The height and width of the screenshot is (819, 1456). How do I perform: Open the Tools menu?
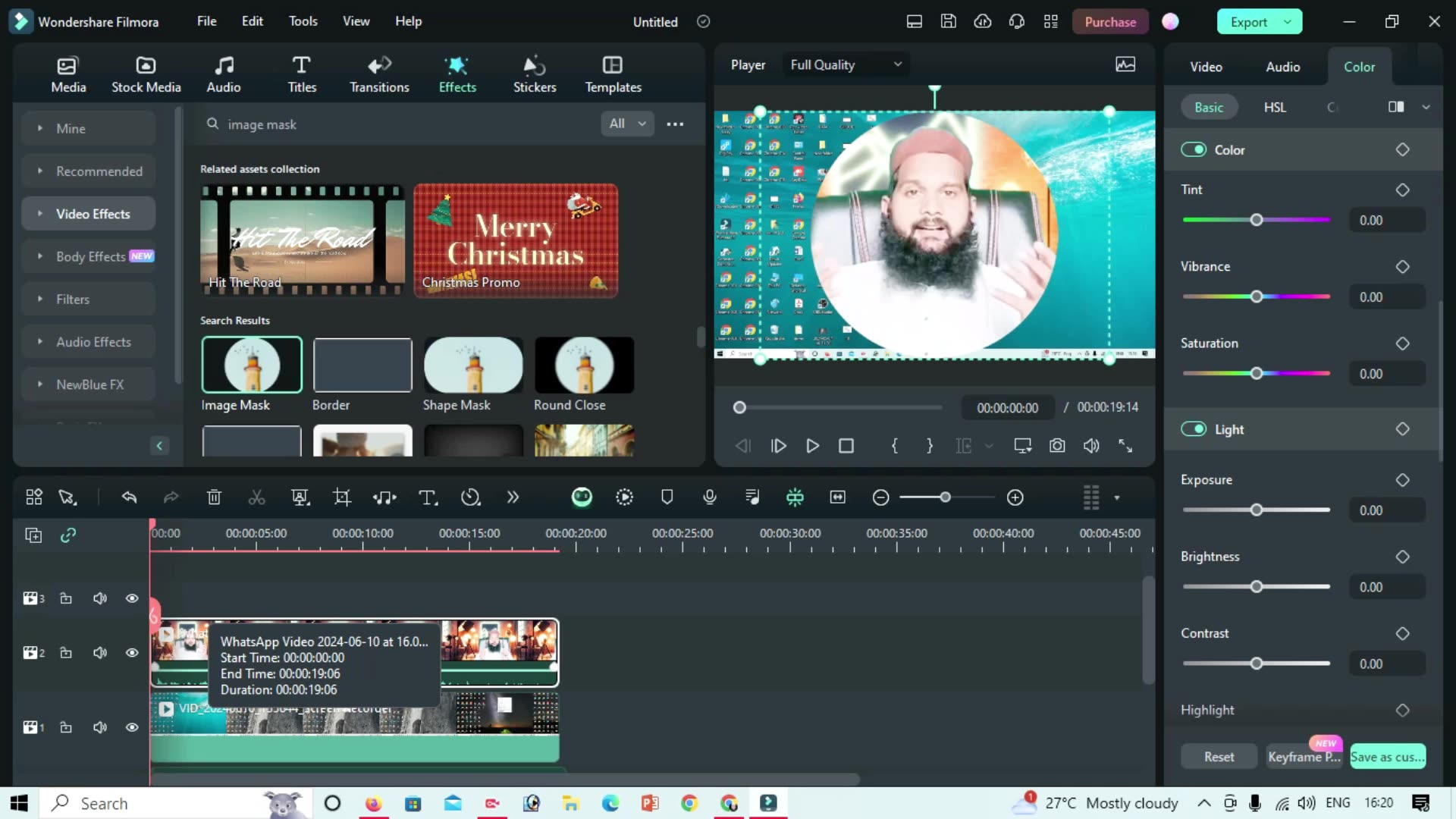pyautogui.click(x=303, y=20)
